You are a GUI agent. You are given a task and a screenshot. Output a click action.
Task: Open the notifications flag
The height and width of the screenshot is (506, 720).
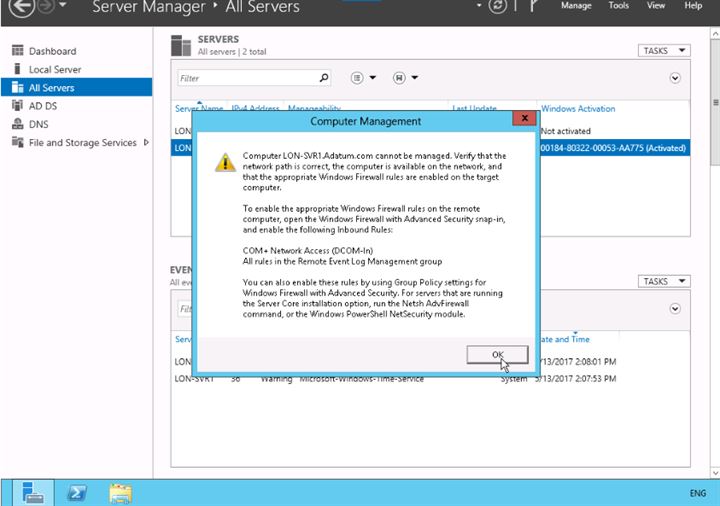click(x=534, y=6)
